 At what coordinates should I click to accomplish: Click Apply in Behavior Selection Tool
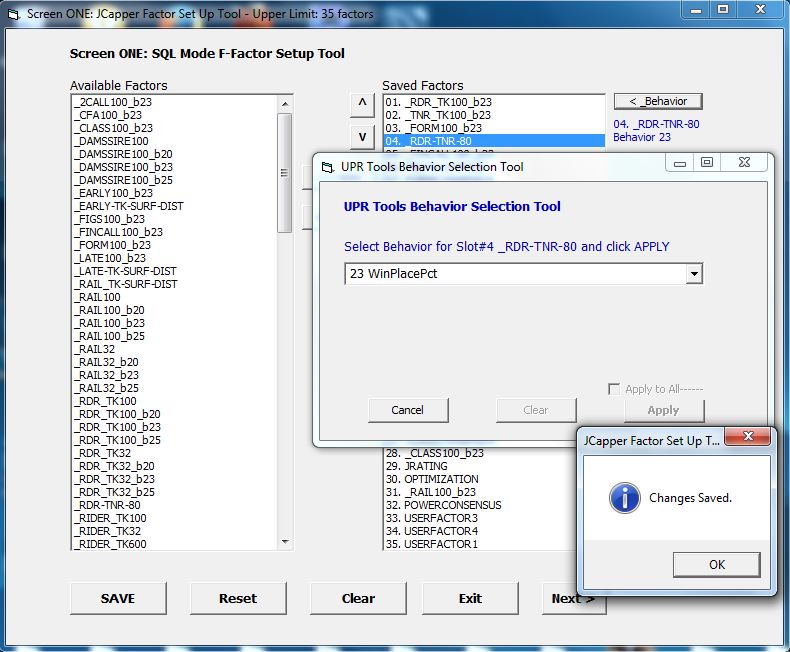[664, 410]
